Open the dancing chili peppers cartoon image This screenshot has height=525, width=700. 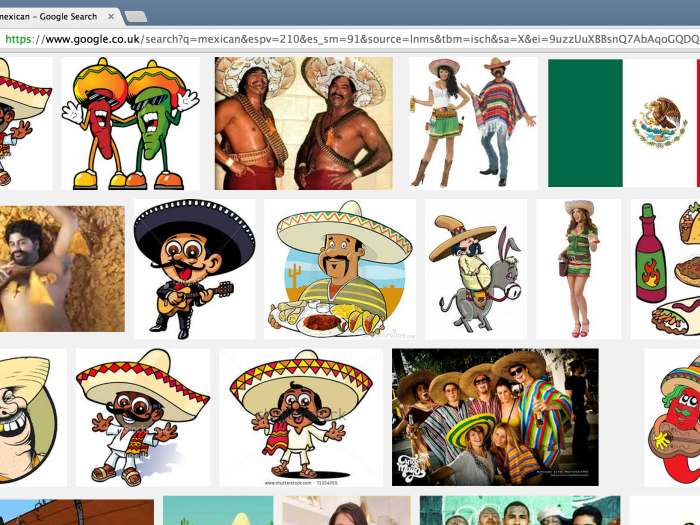130,124
